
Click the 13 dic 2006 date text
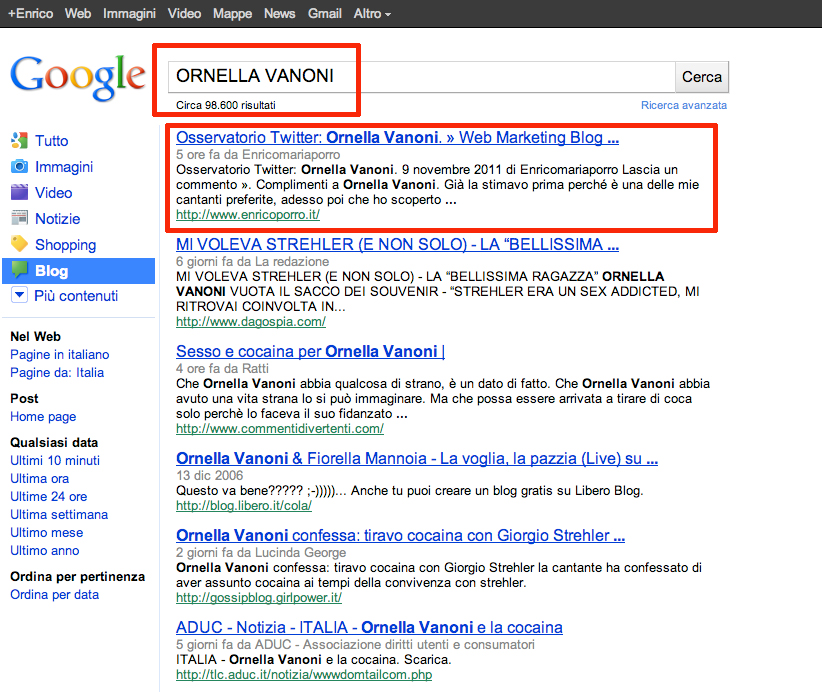(x=210, y=475)
